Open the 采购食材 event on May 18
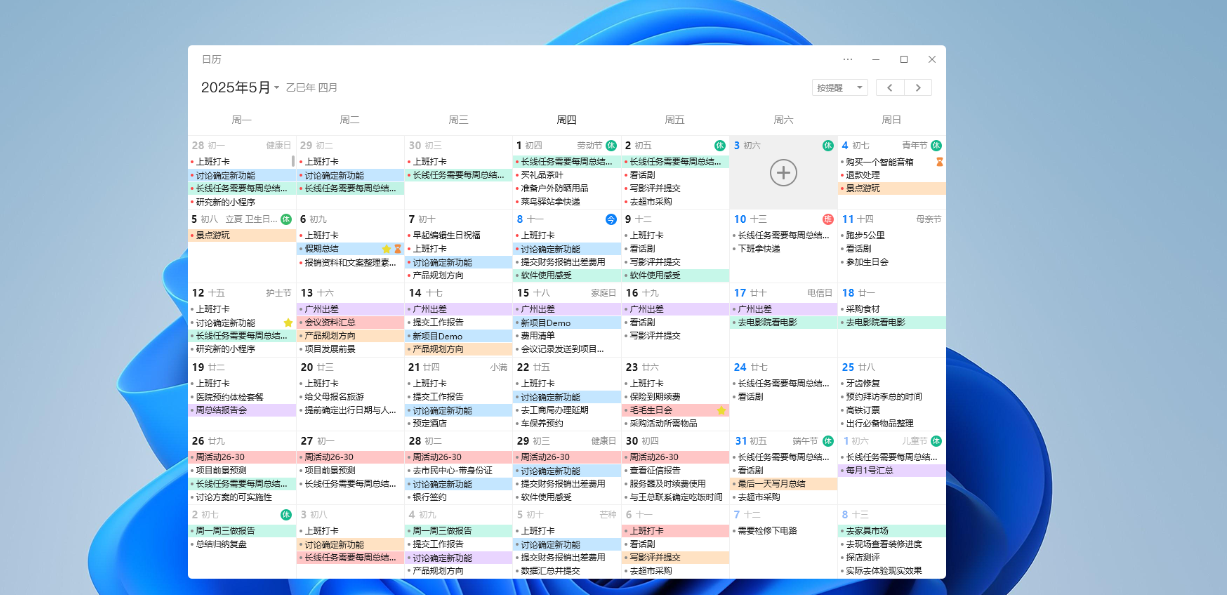Viewport: 1227px width, 595px height. tap(891, 309)
